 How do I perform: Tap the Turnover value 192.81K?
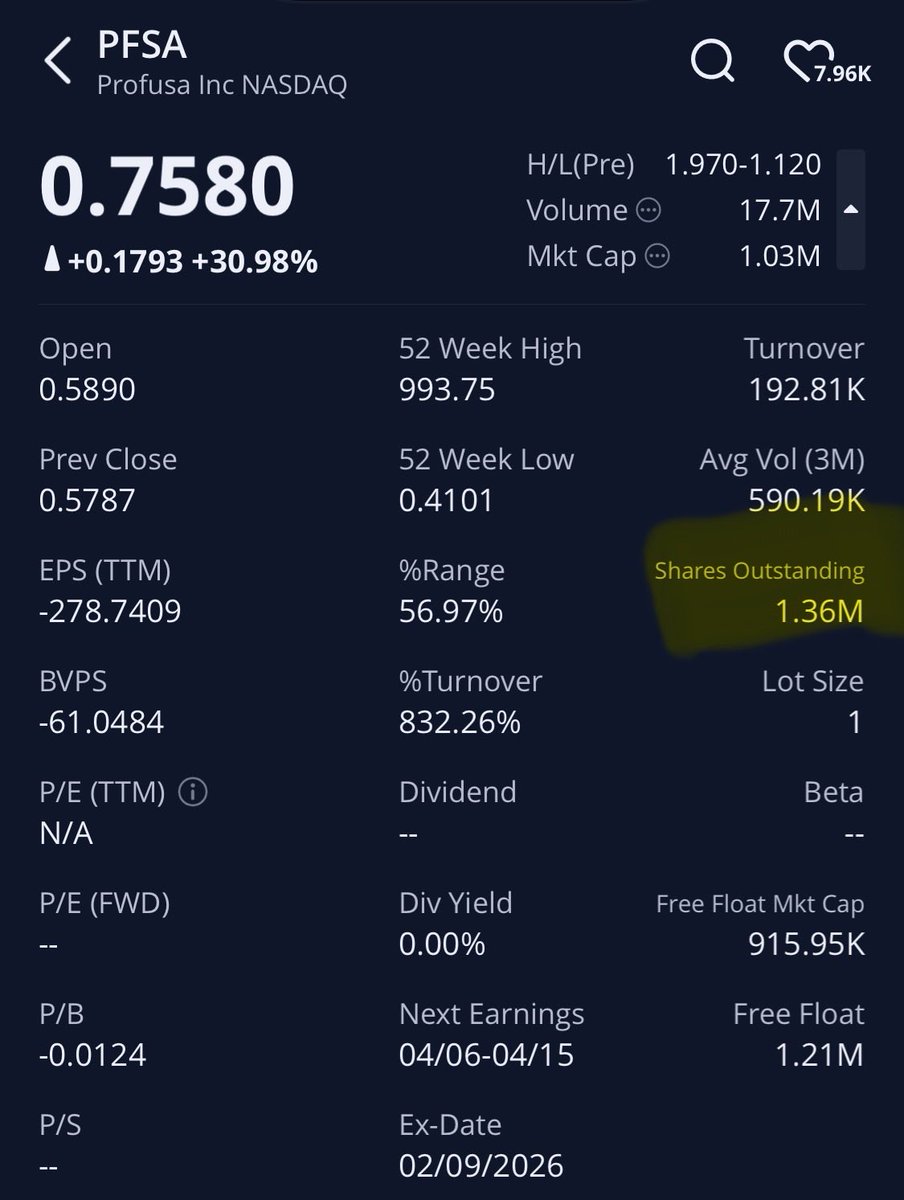click(x=807, y=389)
